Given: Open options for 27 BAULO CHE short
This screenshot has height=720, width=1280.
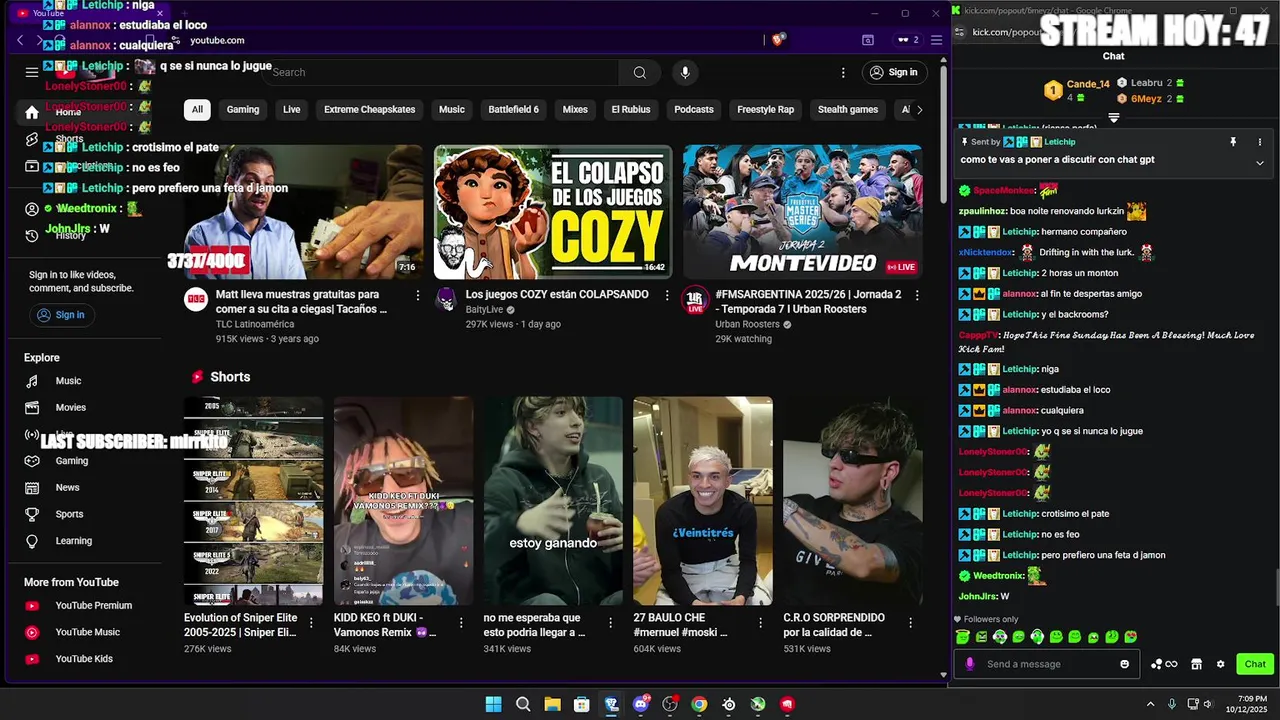Looking at the screenshot, I should pos(760,622).
